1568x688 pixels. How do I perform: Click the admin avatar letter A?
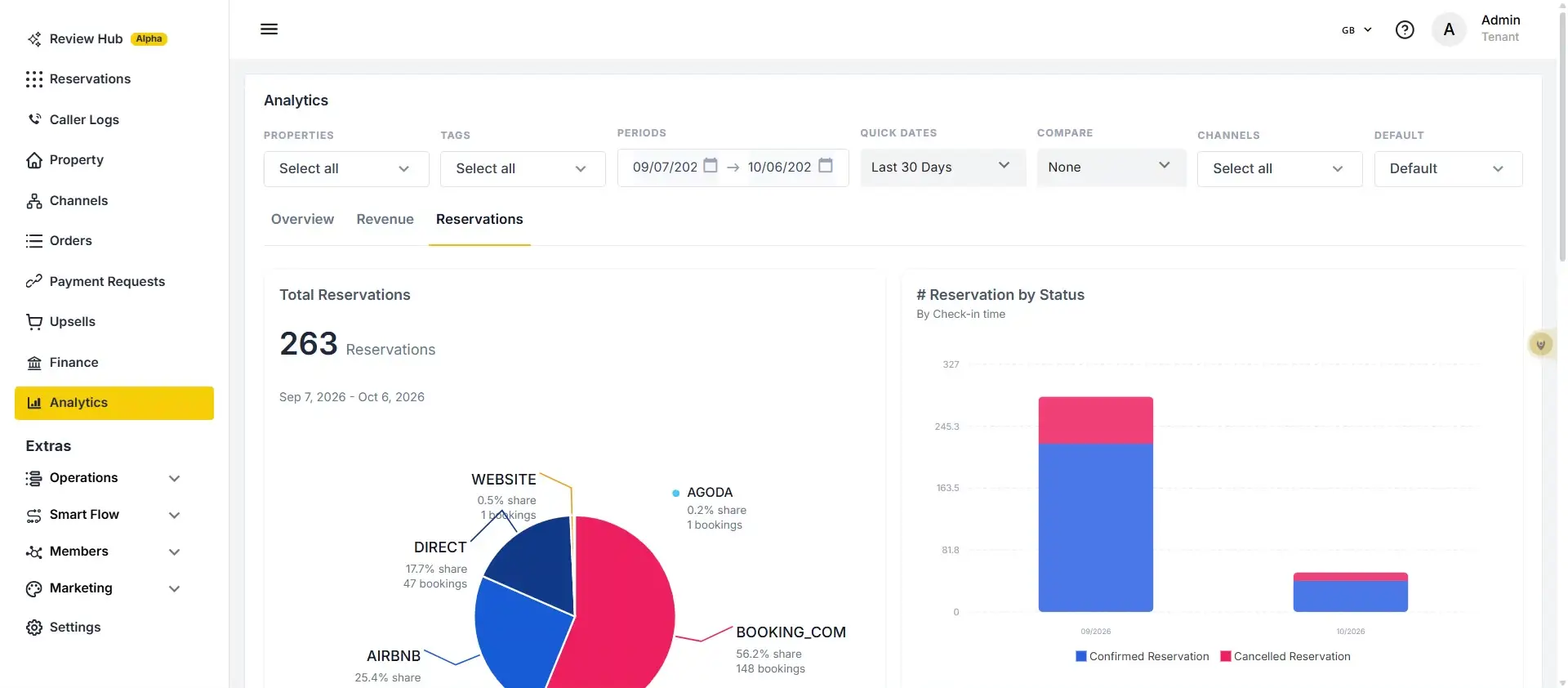(1449, 30)
